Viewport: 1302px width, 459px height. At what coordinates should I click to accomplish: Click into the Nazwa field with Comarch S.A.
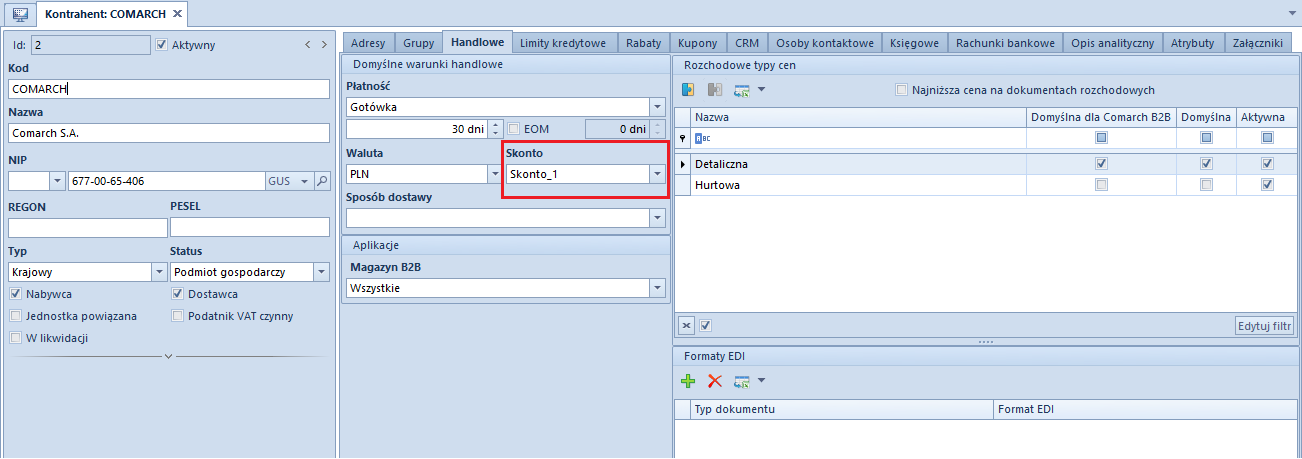[168, 133]
